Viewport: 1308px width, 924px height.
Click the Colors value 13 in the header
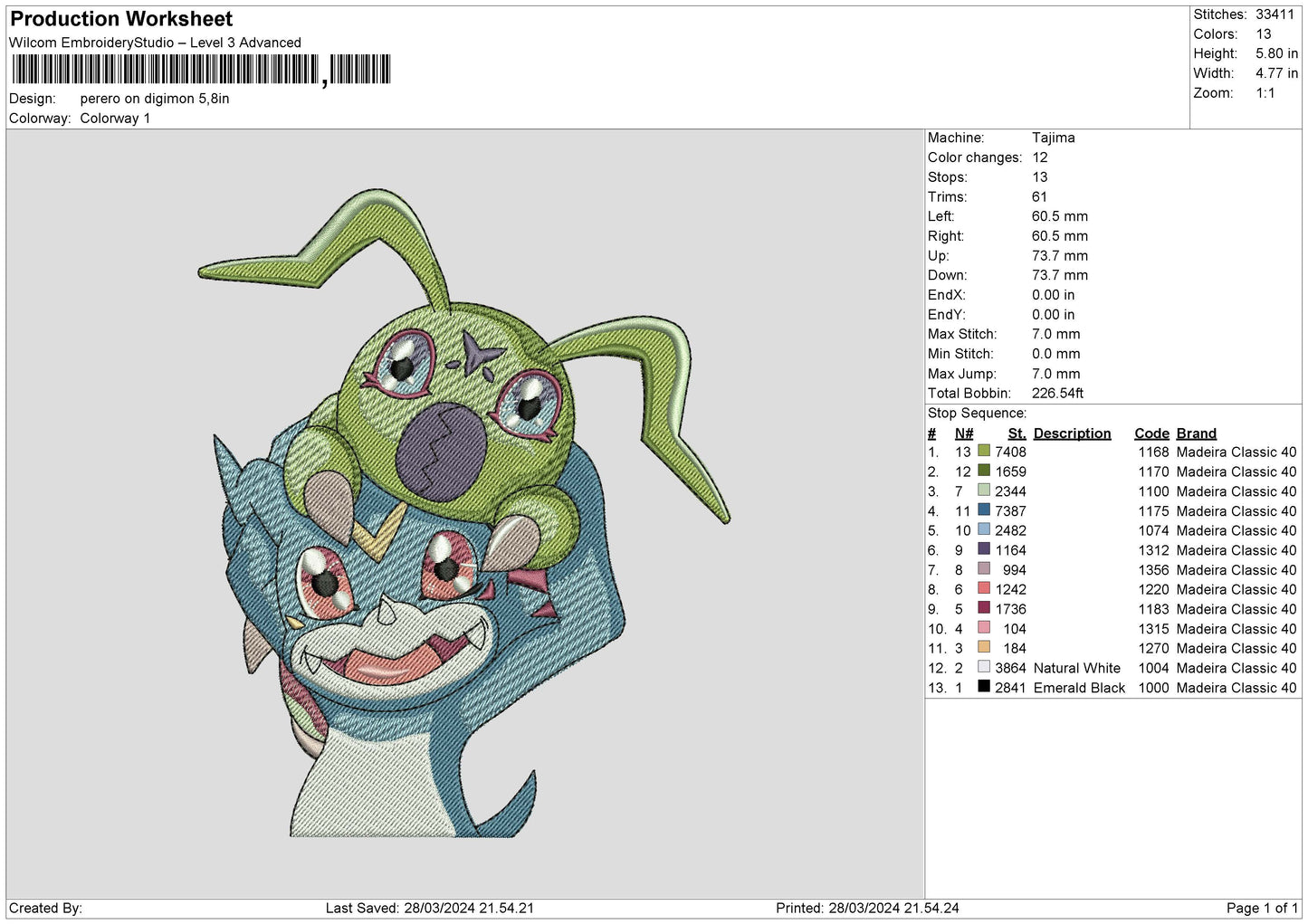[x=1264, y=34]
